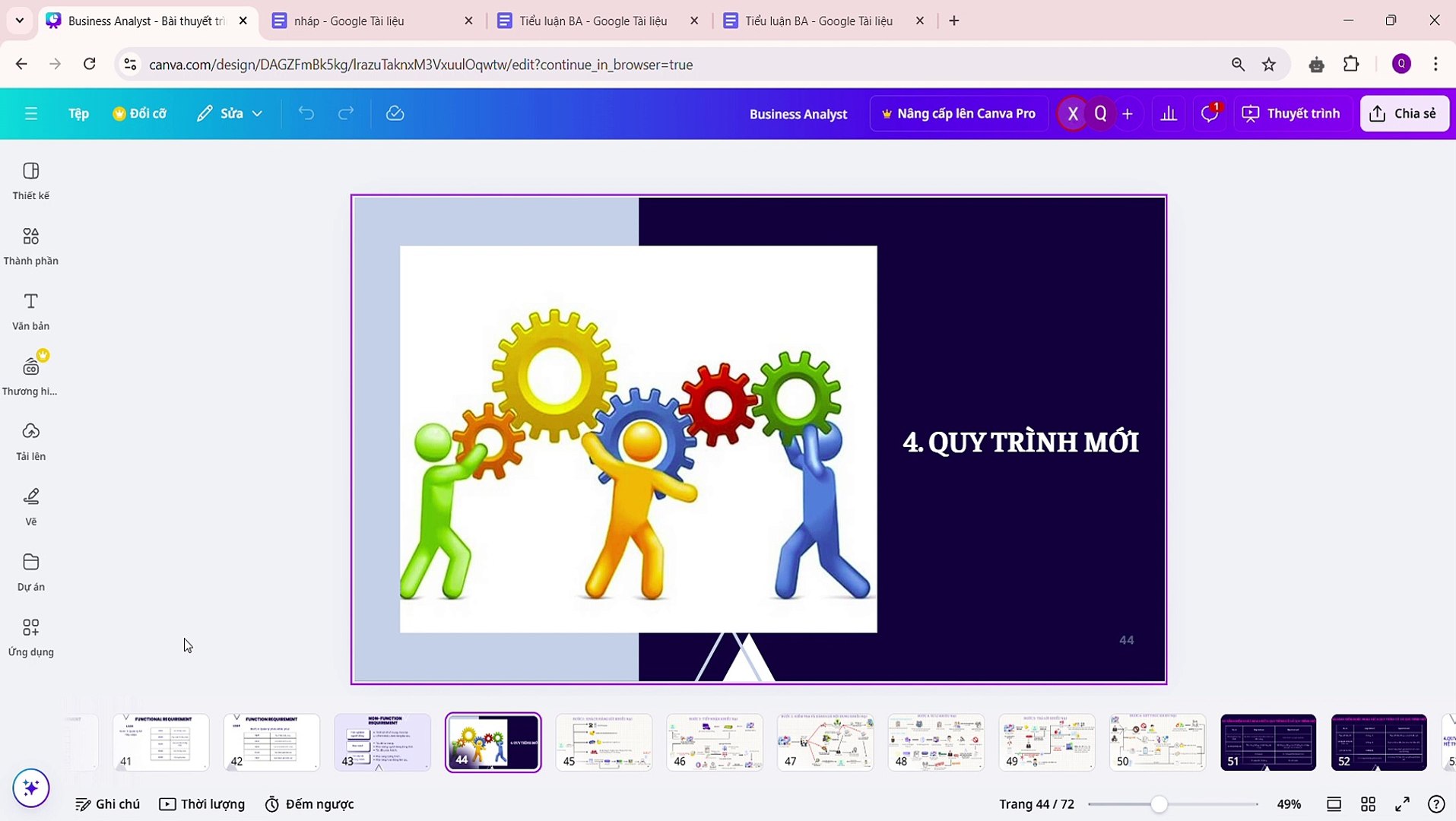Open the Văn bản panel
The image size is (1456, 821).
click(x=30, y=311)
